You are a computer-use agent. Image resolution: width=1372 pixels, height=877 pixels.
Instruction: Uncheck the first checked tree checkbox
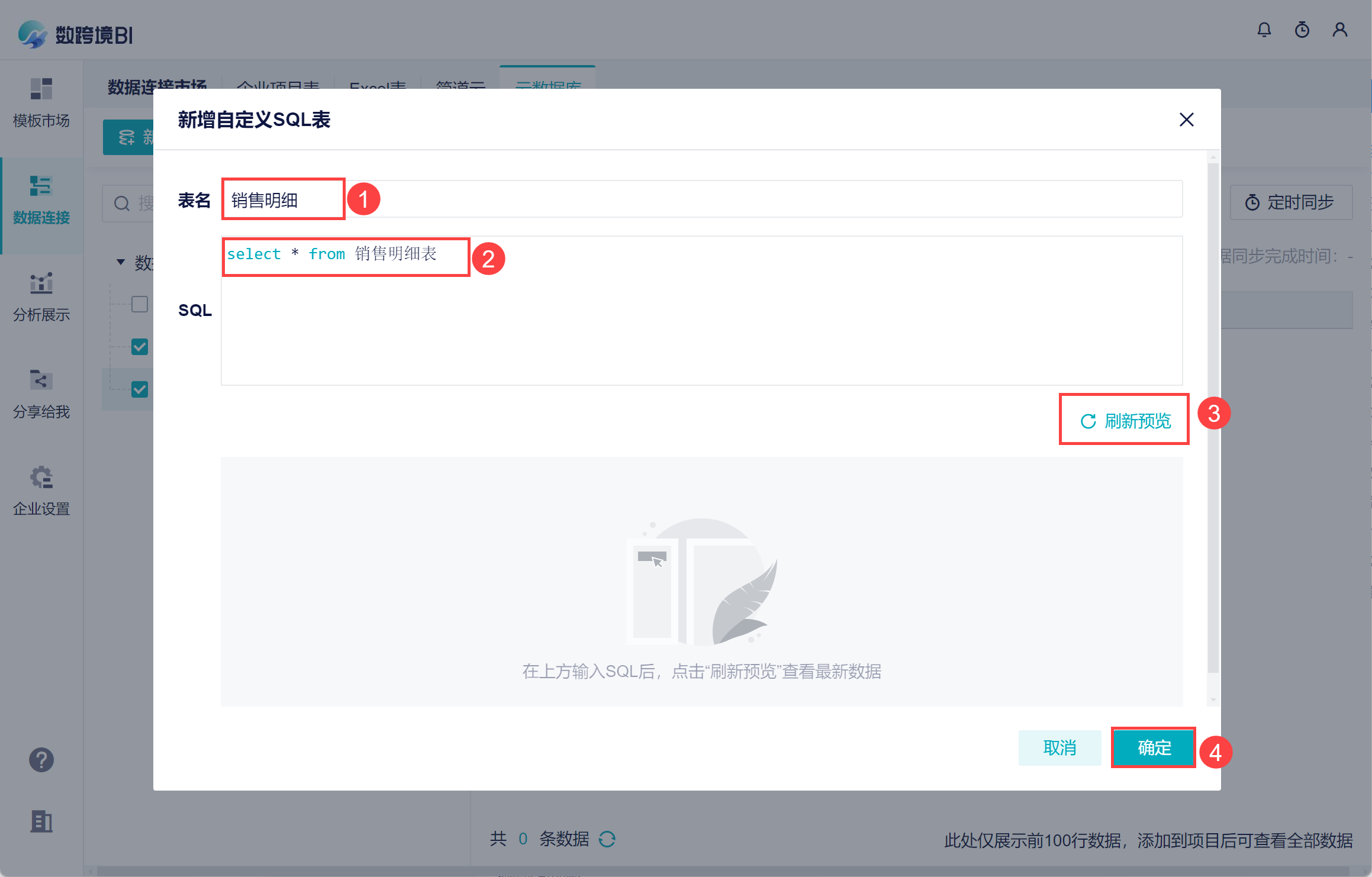click(140, 347)
